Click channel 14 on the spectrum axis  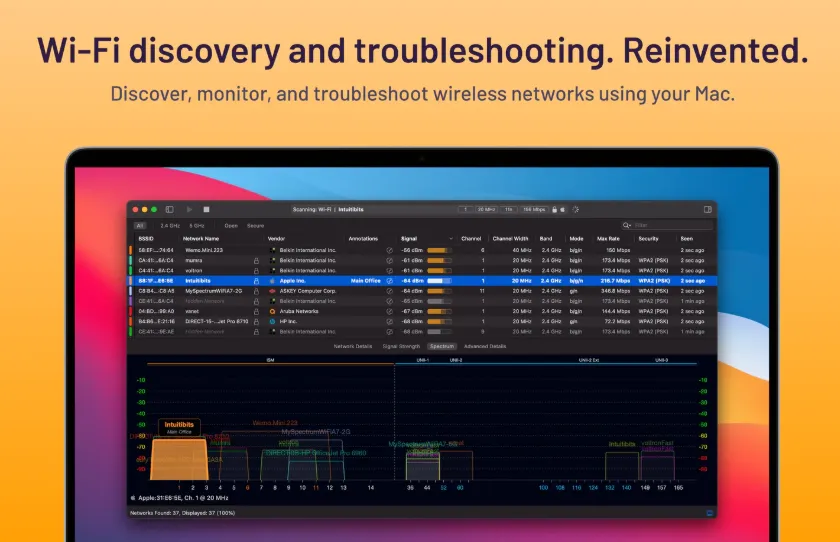(371, 488)
